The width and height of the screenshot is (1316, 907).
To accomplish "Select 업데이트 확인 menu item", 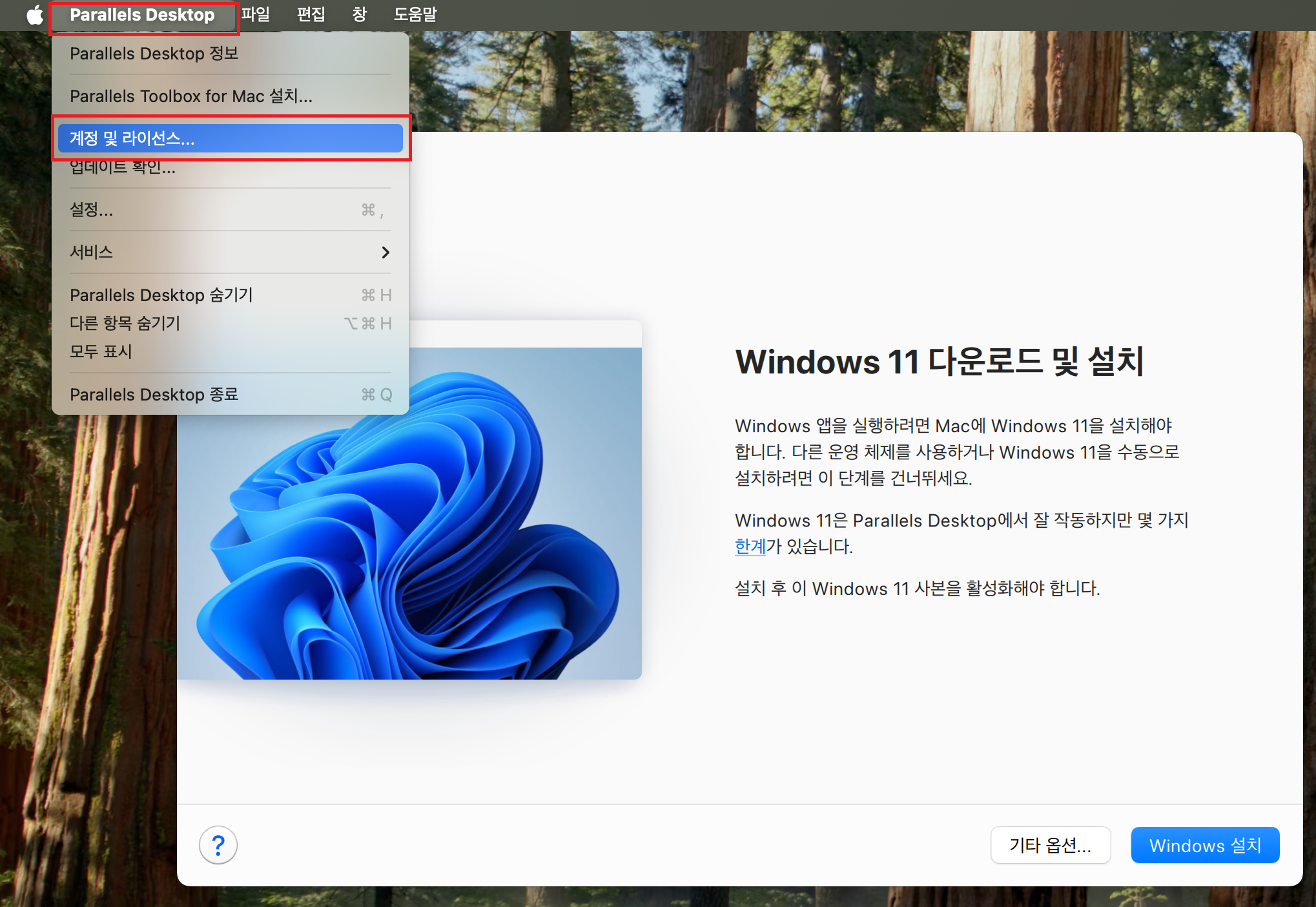I will 123,169.
